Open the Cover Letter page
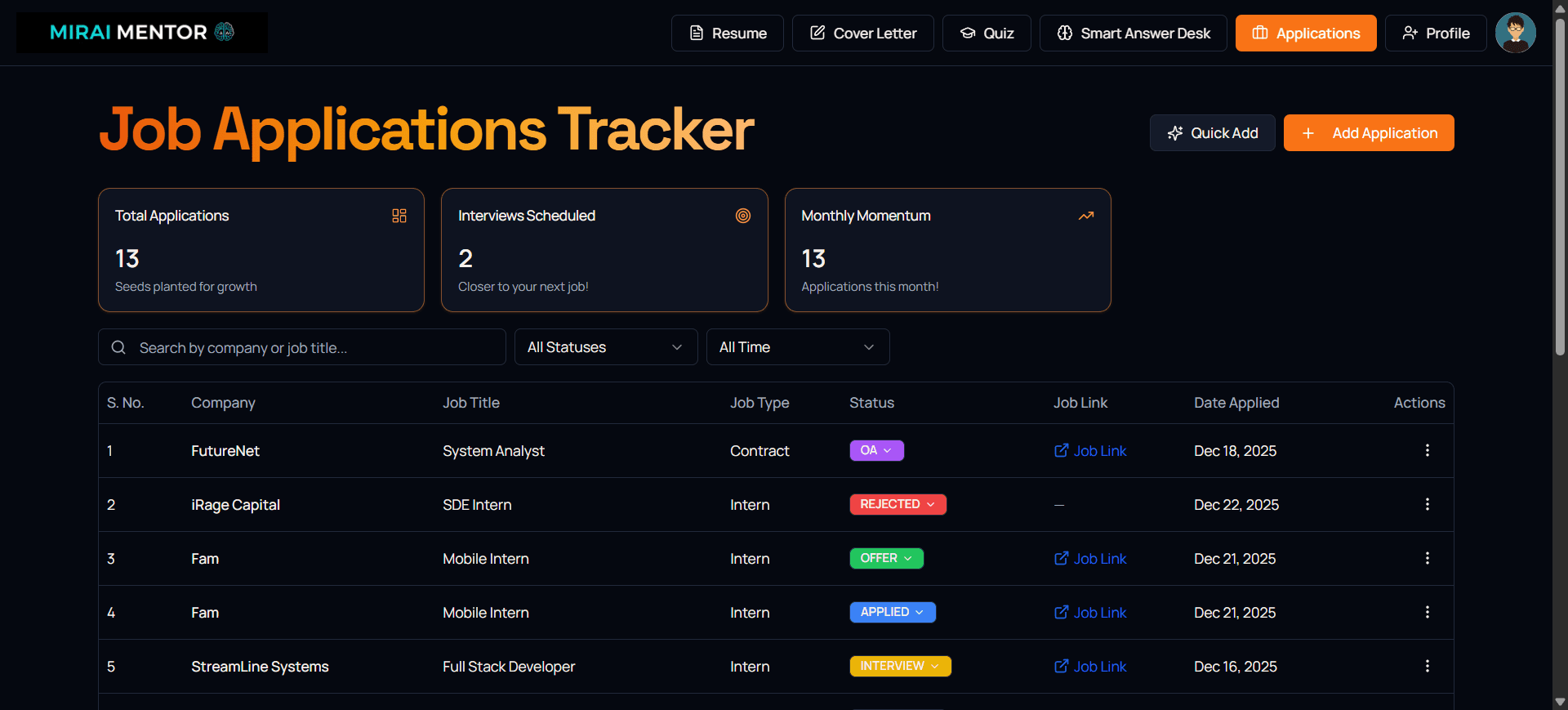Screen dimensions: 1568x710 (862, 33)
